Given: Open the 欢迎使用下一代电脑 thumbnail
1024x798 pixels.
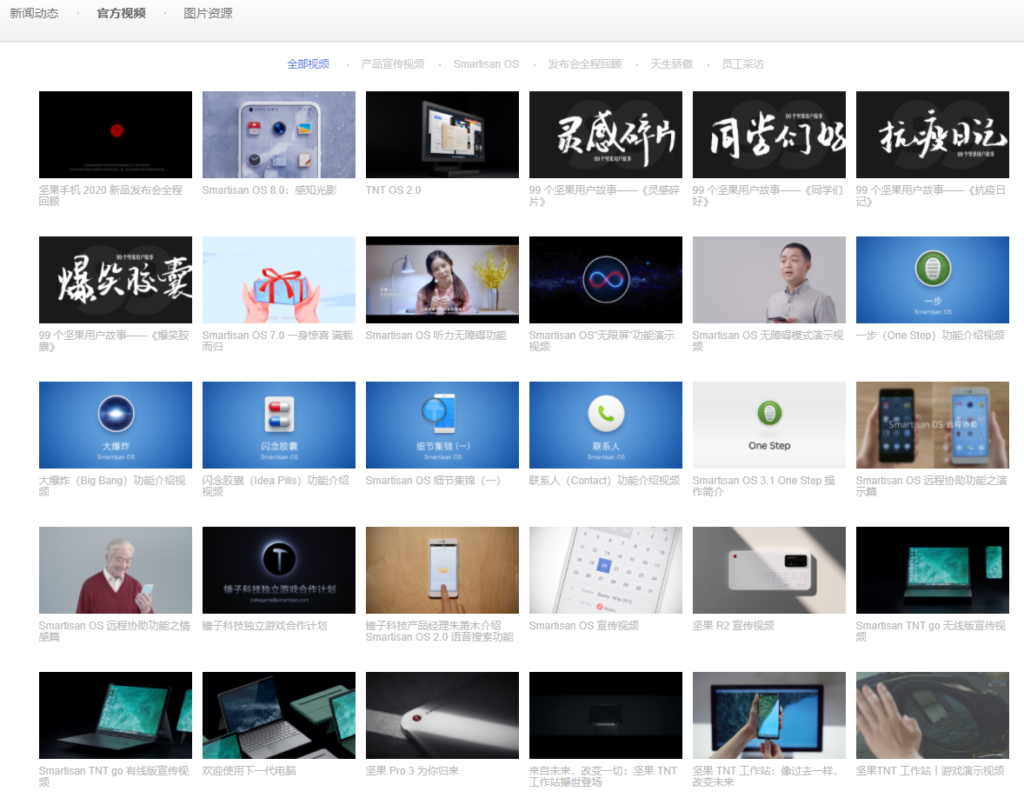Looking at the screenshot, I should pyautogui.click(x=279, y=715).
